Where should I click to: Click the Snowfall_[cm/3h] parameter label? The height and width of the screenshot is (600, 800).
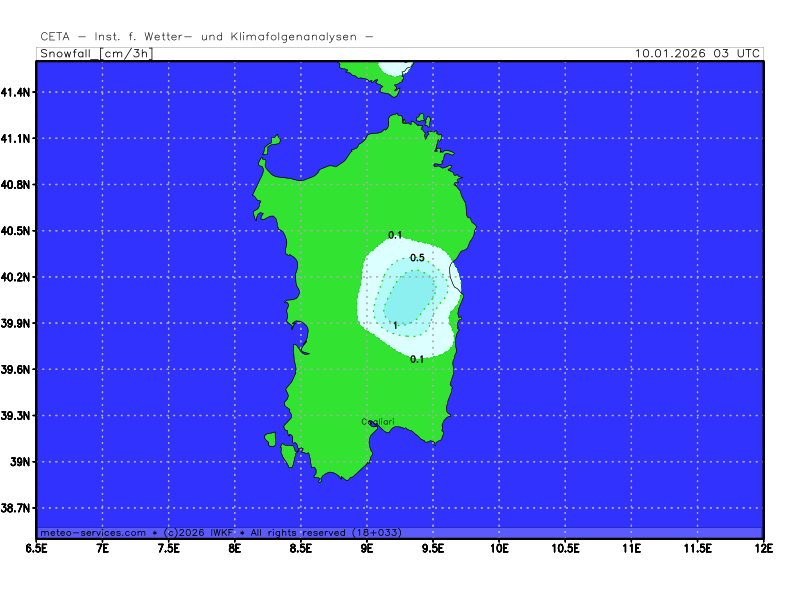click(96, 53)
